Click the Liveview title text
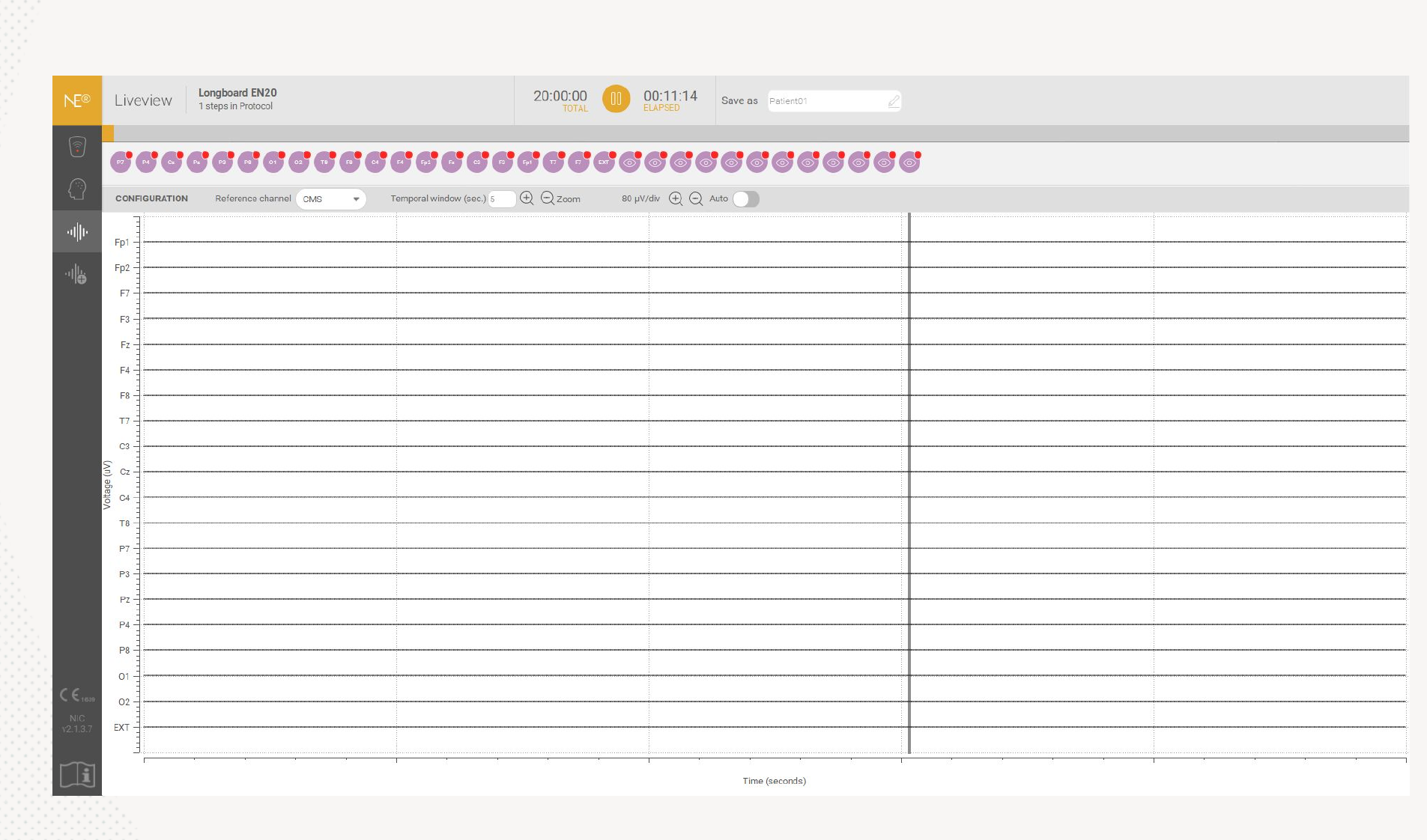The image size is (1427, 840). pyautogui.click(x=143, y=100)
